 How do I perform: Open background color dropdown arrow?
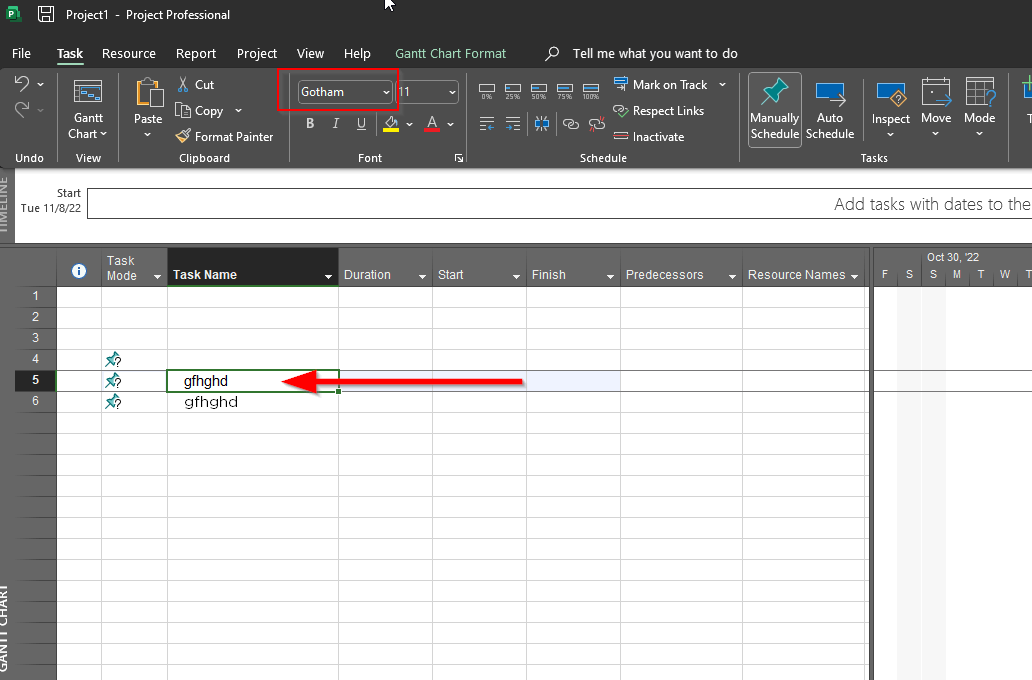tap(409, 124)
